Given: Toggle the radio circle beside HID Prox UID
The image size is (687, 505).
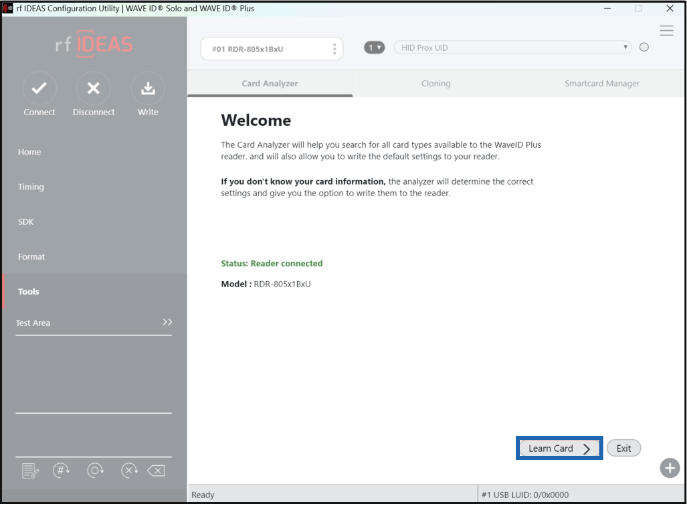Looking at the screenshot, I should [x=644, y=47].
